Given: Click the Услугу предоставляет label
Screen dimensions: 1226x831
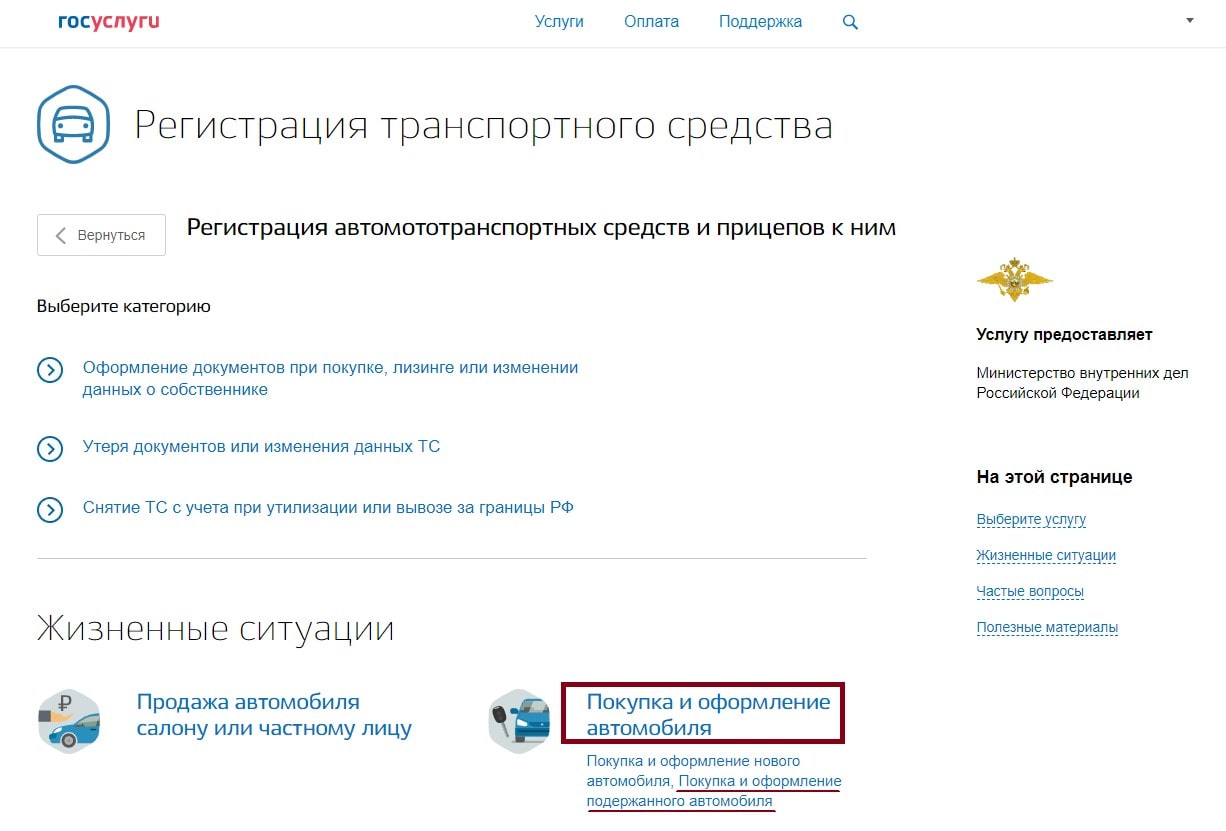Looking at the screenshot, I should tap(1064, 335).
